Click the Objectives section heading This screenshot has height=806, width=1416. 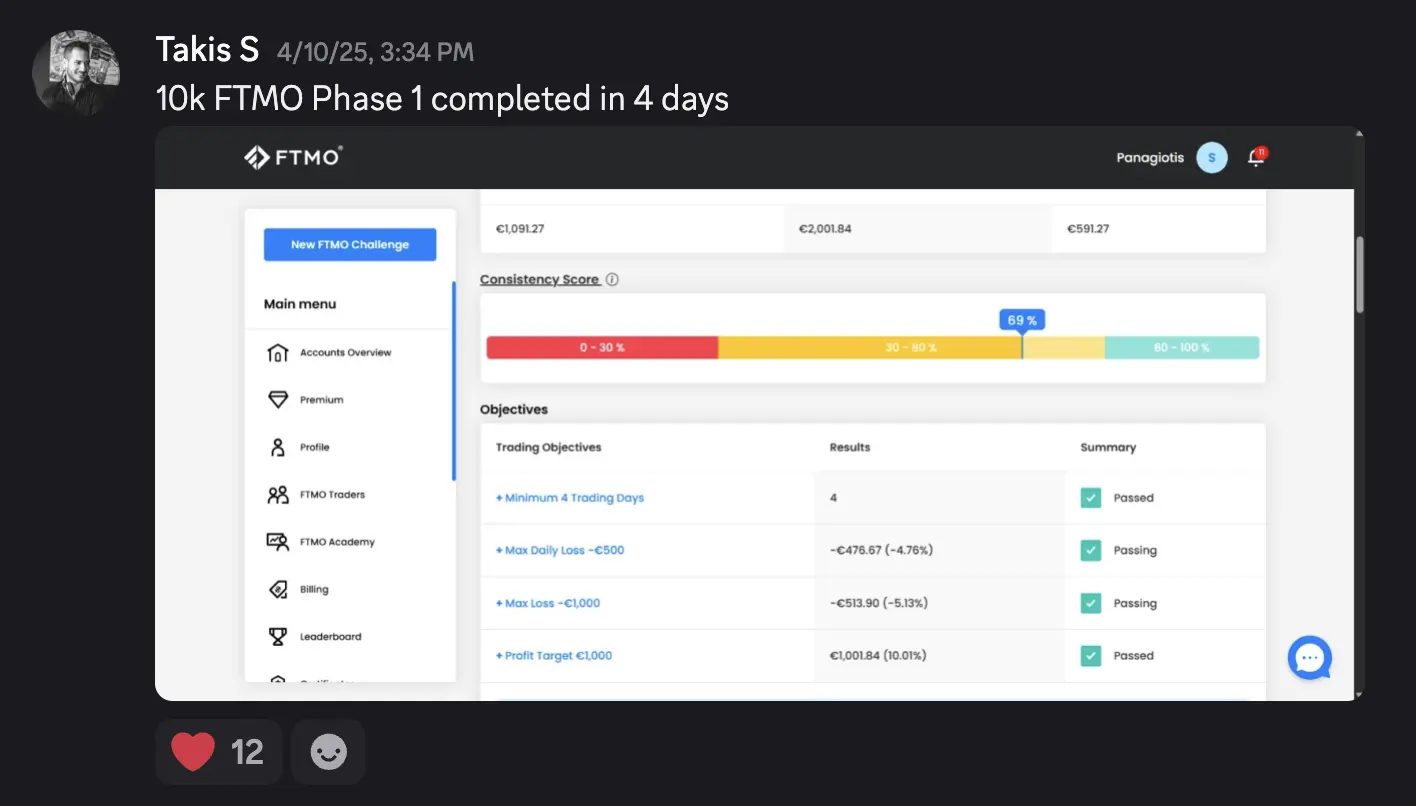pos(514,410)
